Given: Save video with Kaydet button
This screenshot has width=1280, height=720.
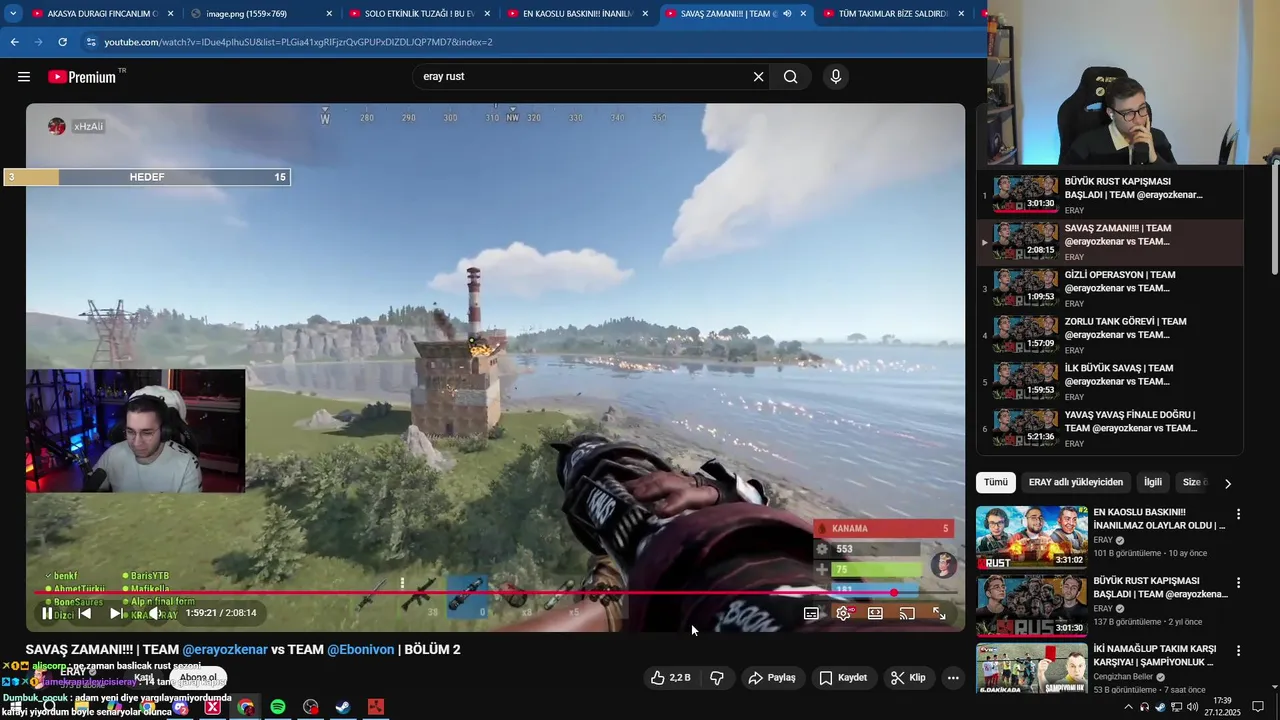Looking at the screenshot, I should 843,678.
